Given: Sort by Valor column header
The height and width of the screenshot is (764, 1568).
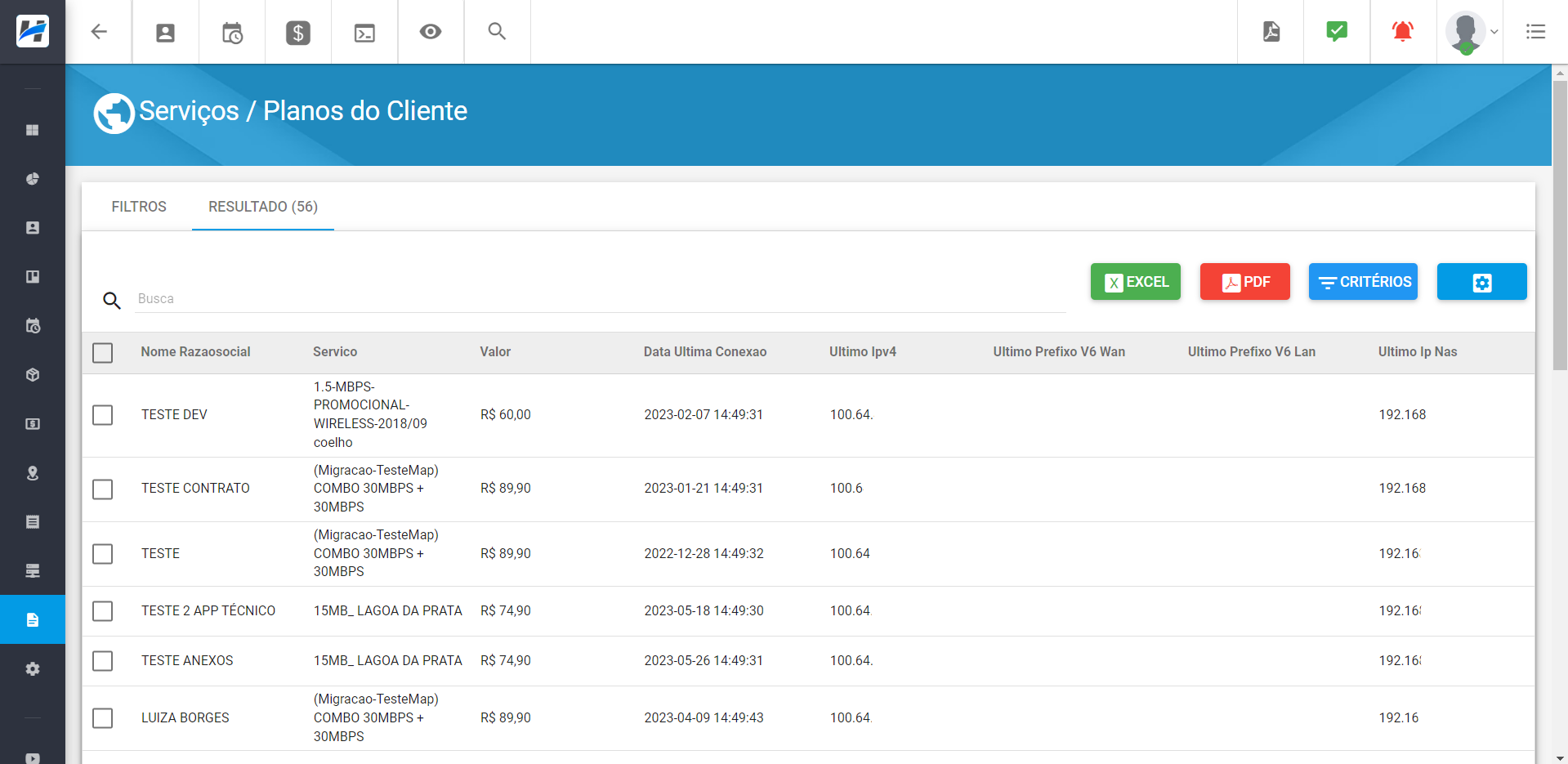Looking at the screenshot, I should coord(495,352).
